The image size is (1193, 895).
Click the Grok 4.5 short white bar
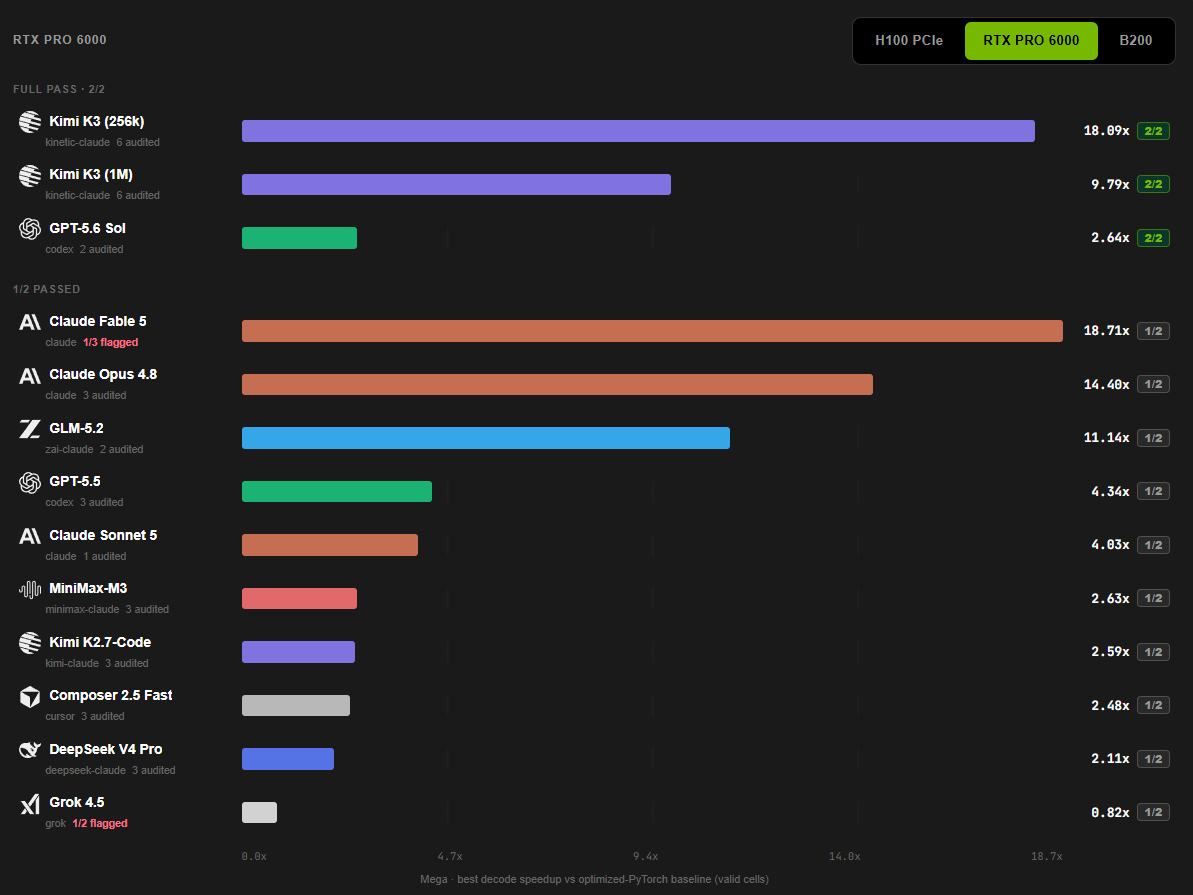(259, 813)
